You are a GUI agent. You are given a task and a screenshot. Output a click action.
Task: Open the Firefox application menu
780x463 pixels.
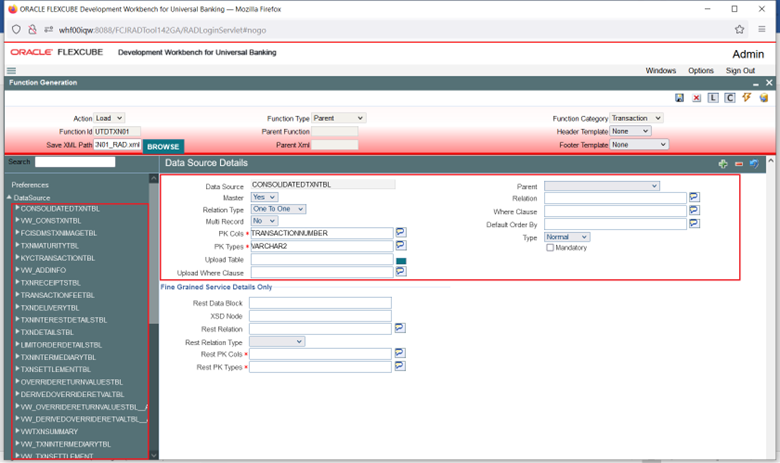[x=762, y=29]
